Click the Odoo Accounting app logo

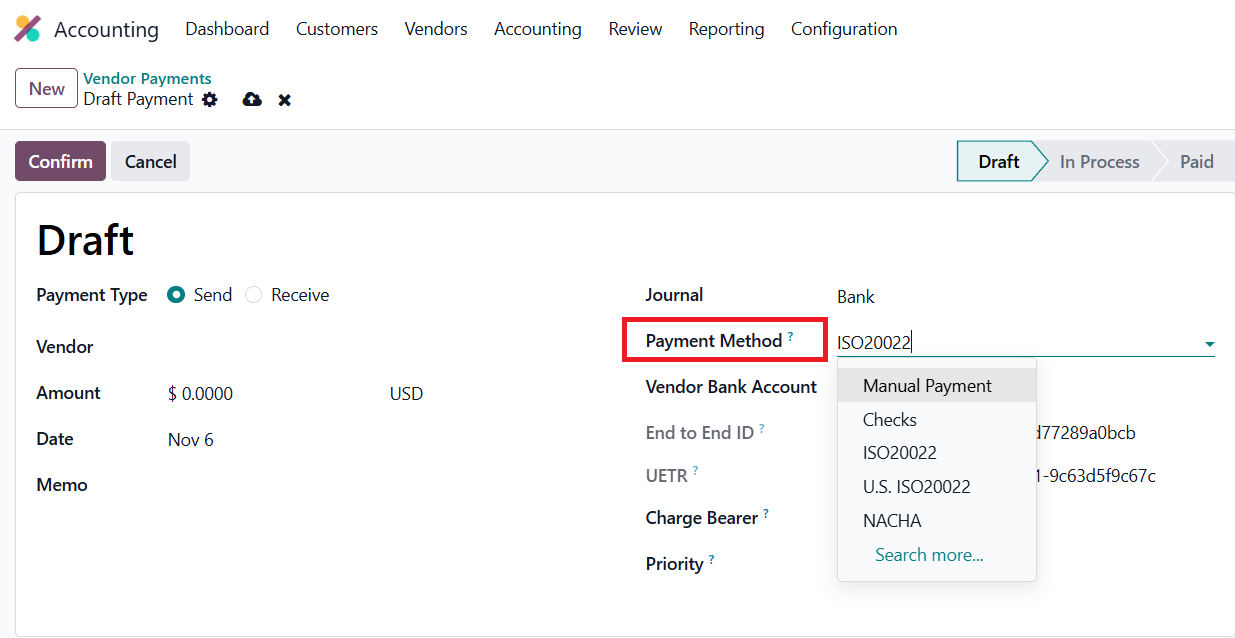[27, 29]
